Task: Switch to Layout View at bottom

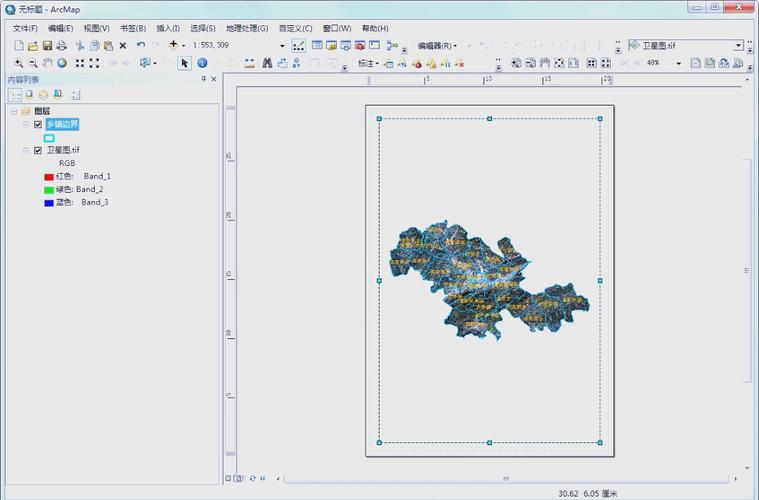Action: point(239,478)
